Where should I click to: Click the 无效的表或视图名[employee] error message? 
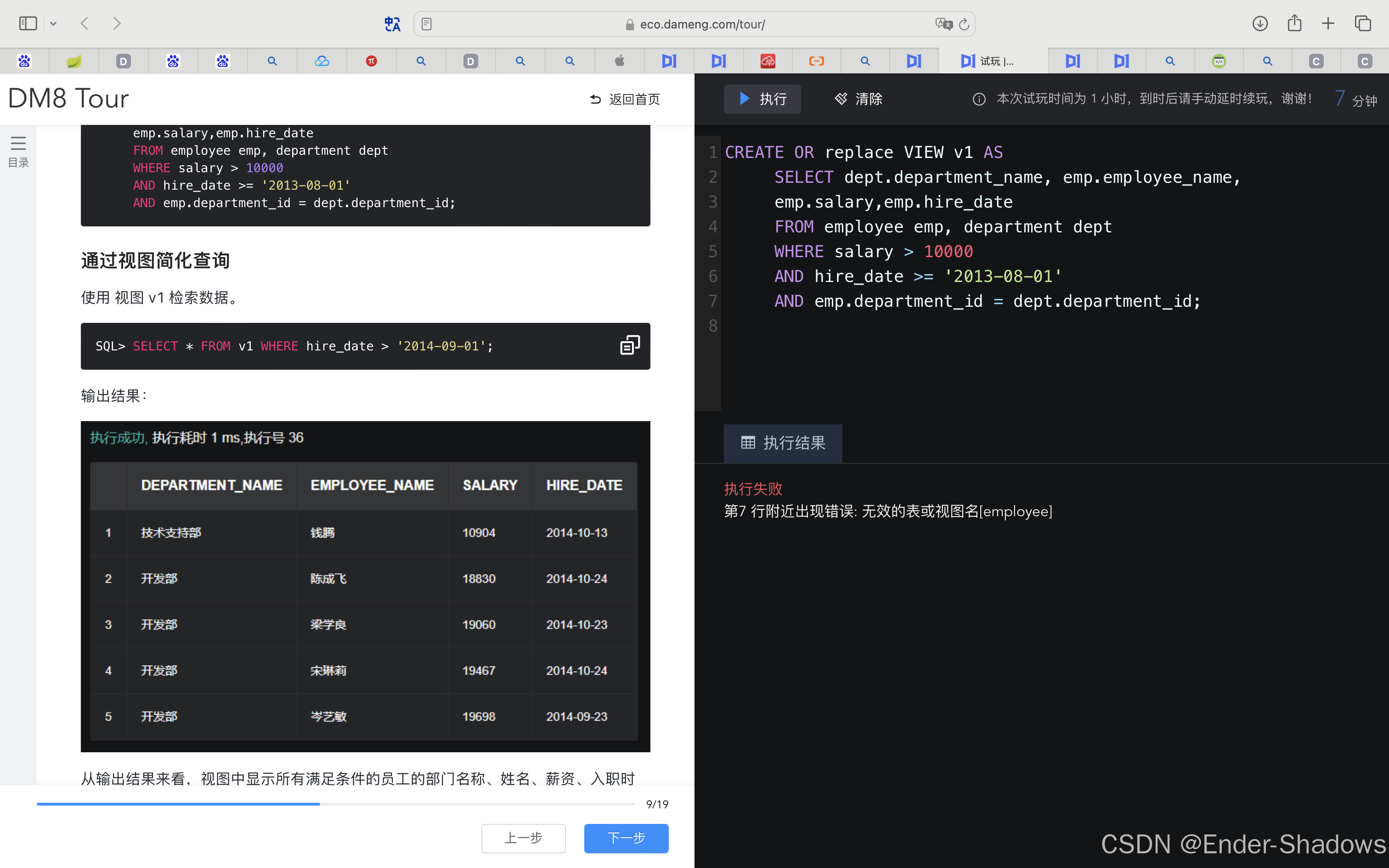click(957, 511)
